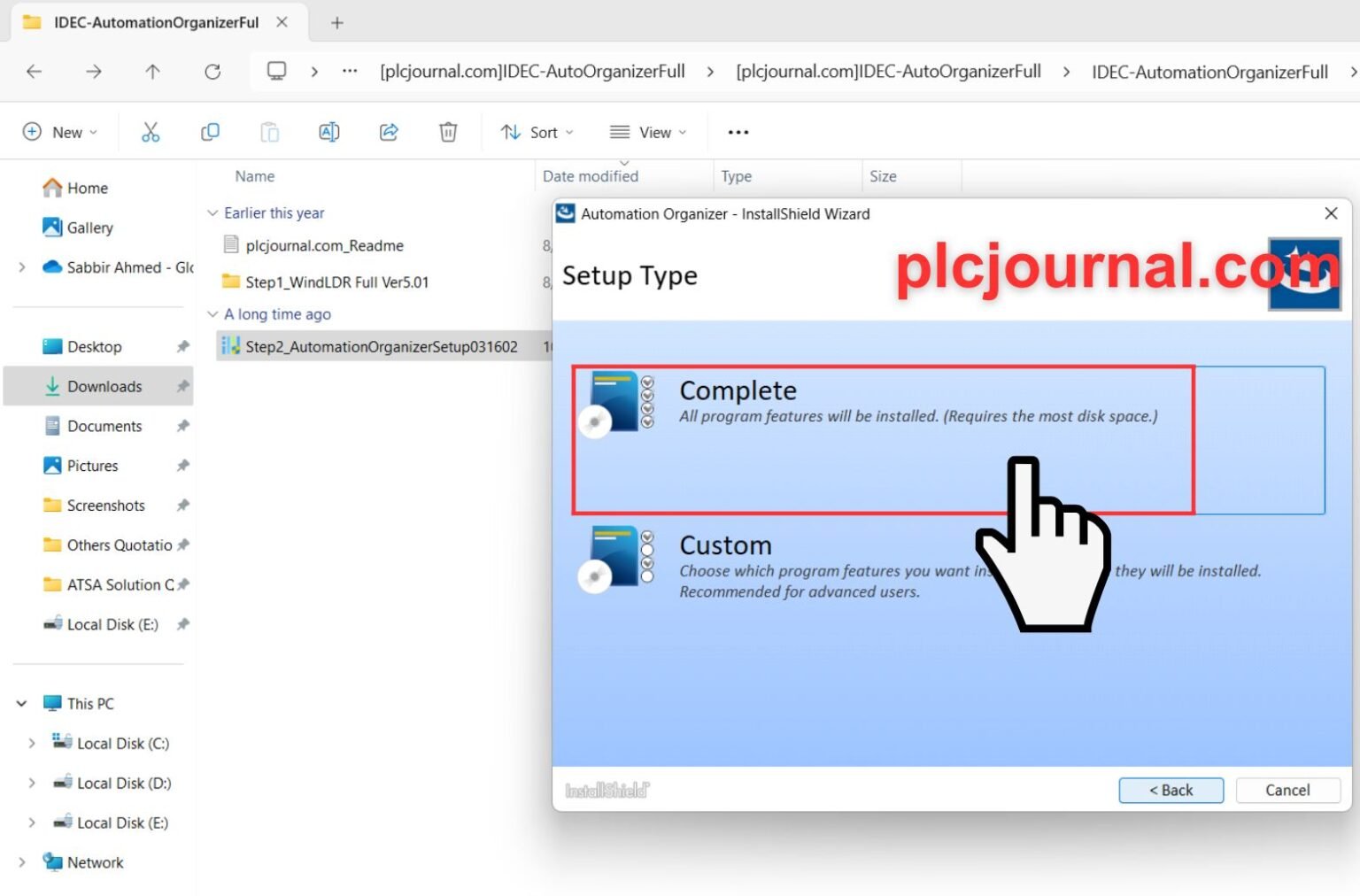Click the Paste icon in the toolbar
1360x896 pixels.
(x=269, y=131)
